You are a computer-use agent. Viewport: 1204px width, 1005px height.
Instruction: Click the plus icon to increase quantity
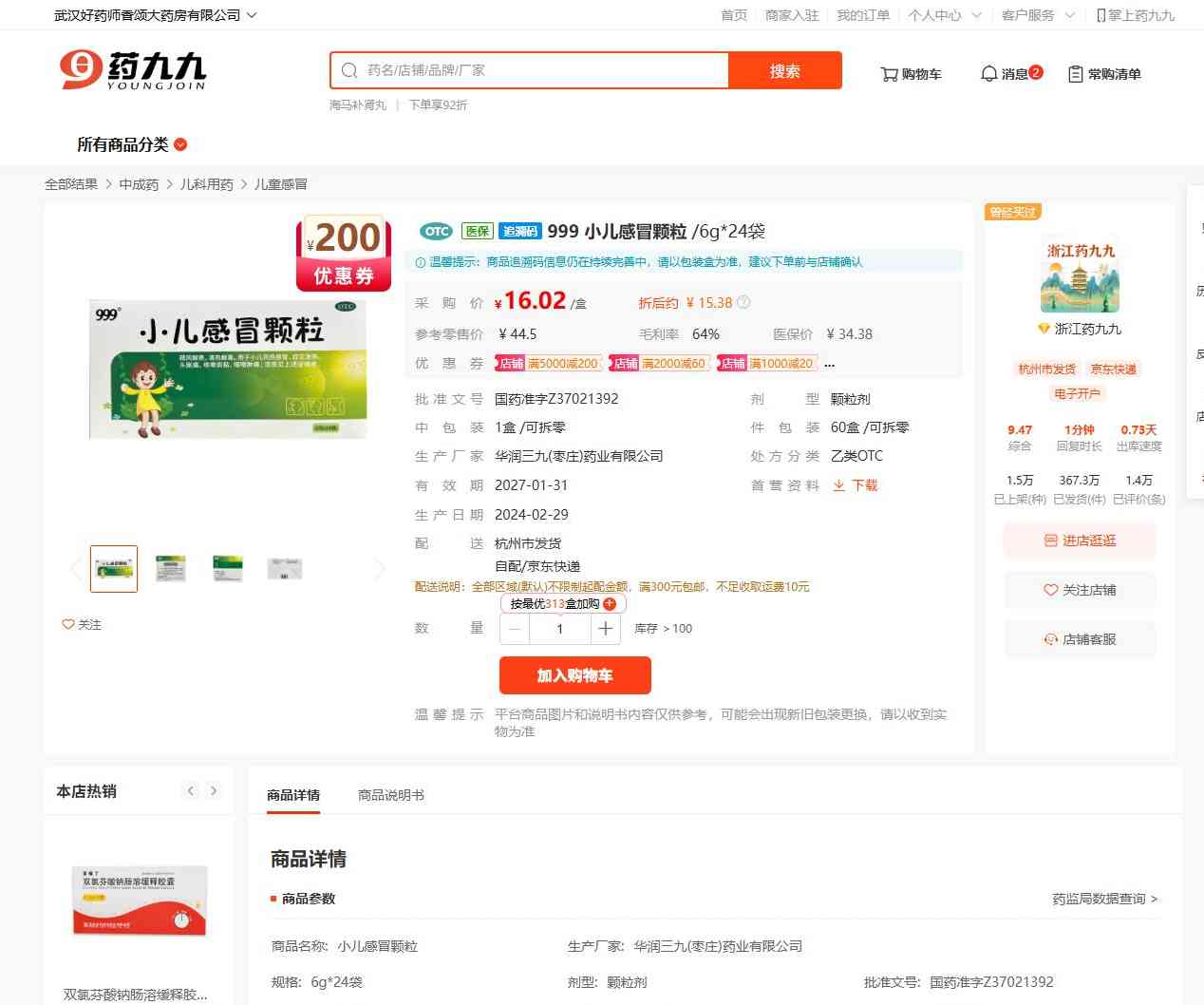605,629
